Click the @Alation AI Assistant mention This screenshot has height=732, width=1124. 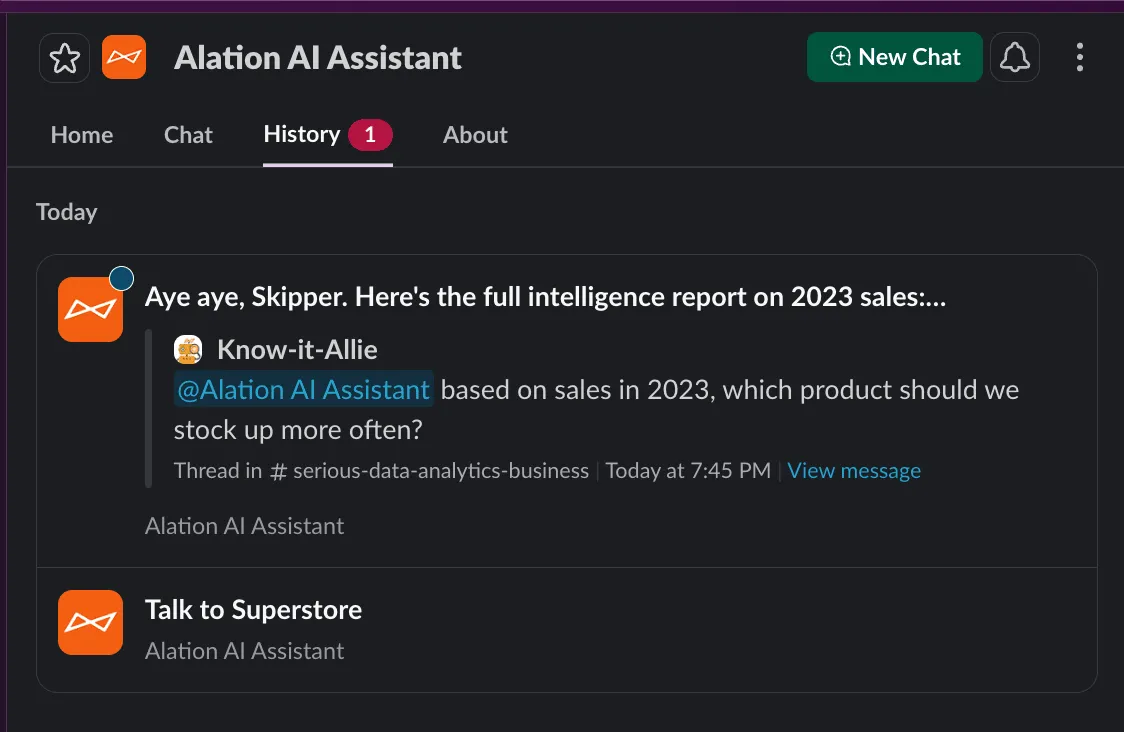click(303, 389)
